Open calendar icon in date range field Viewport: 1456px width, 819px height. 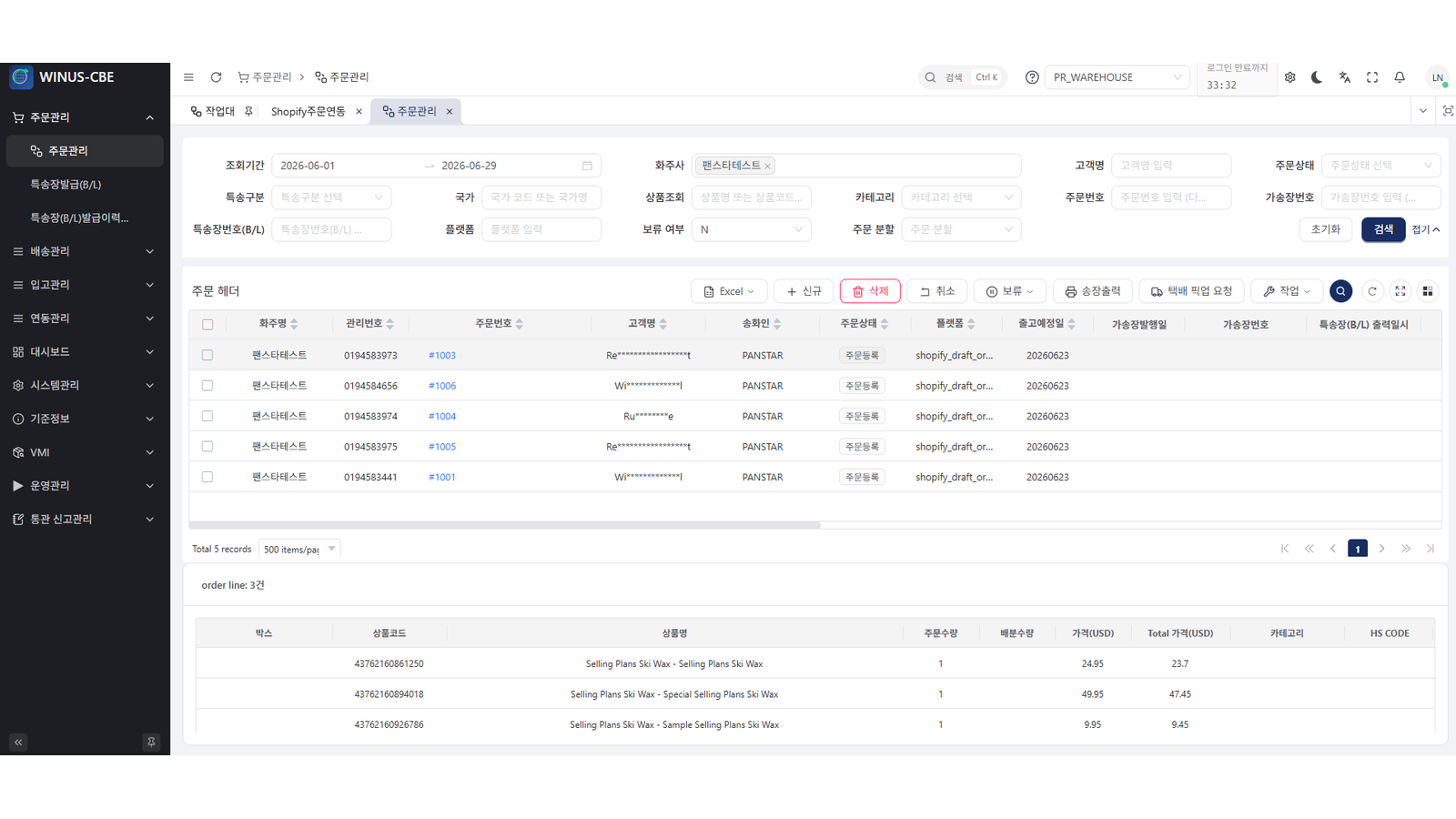[587, 166]
